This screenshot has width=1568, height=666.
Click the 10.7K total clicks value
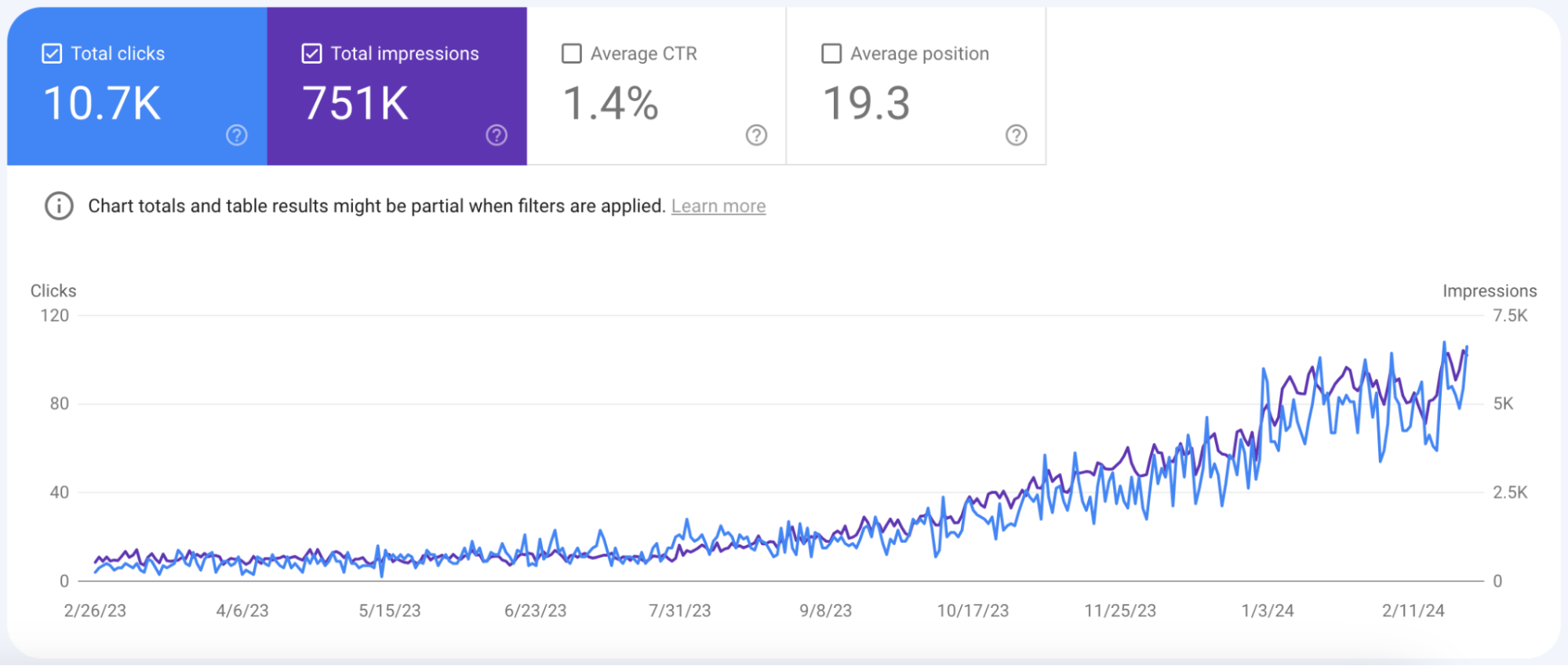point(102,104)
